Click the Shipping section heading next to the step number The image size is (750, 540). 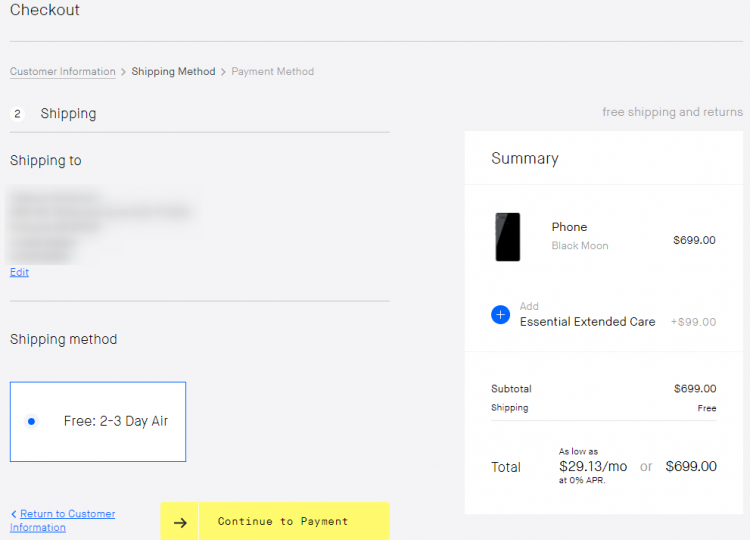tap(68, 113)
